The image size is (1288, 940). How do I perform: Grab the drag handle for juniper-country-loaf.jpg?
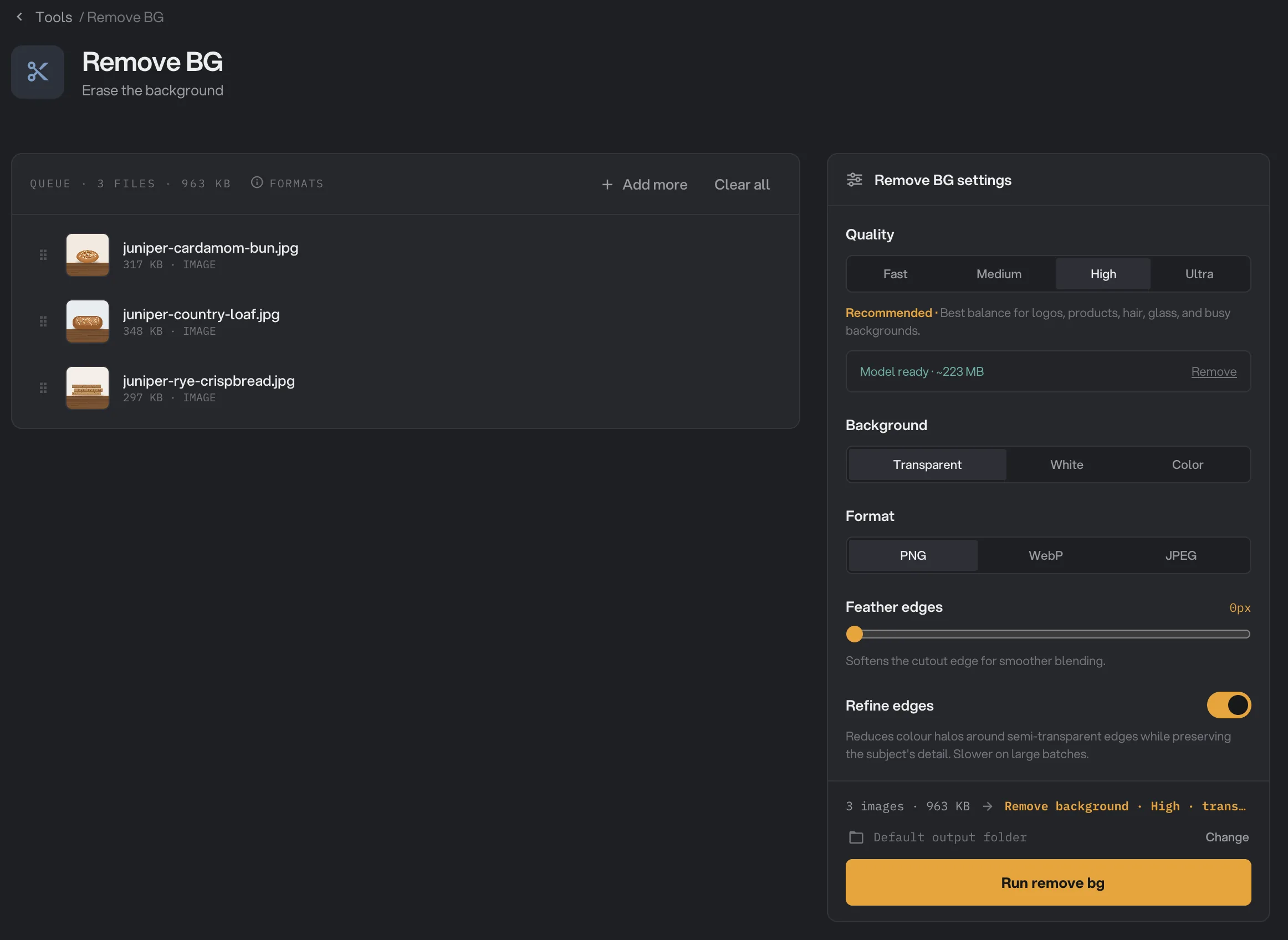coord(43,321)
